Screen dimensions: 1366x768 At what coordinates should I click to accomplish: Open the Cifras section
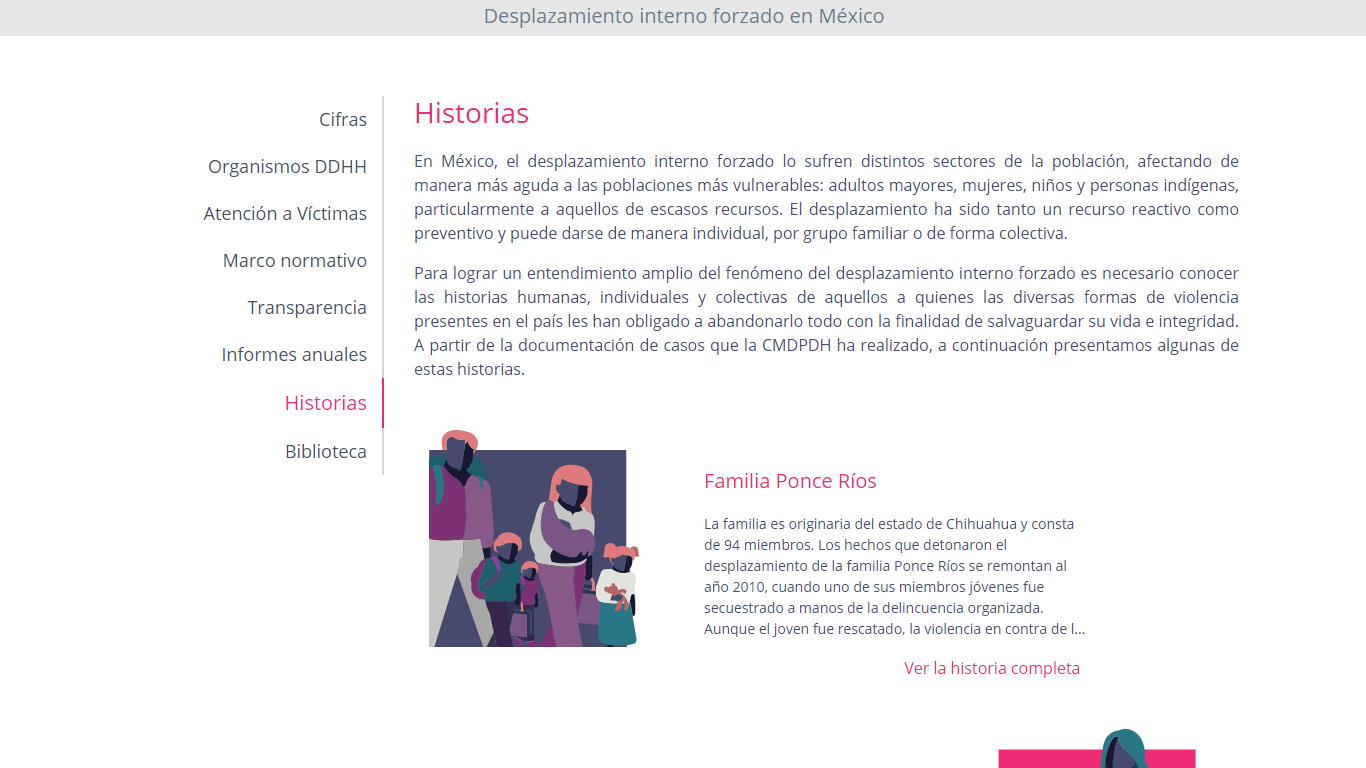(342, 119)
